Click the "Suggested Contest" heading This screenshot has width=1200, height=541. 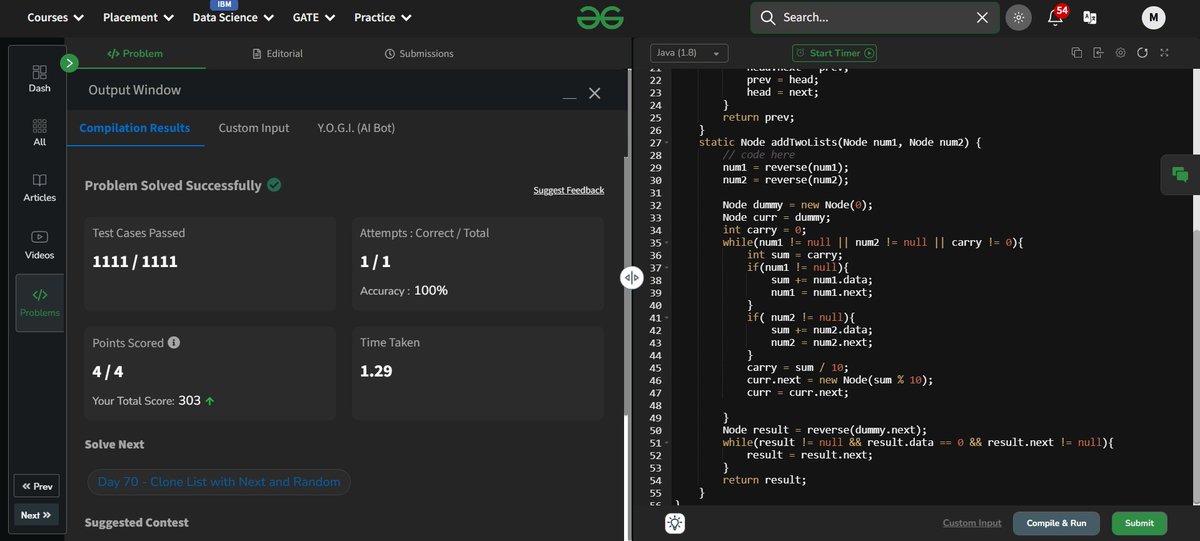click(x=136, y=522)
